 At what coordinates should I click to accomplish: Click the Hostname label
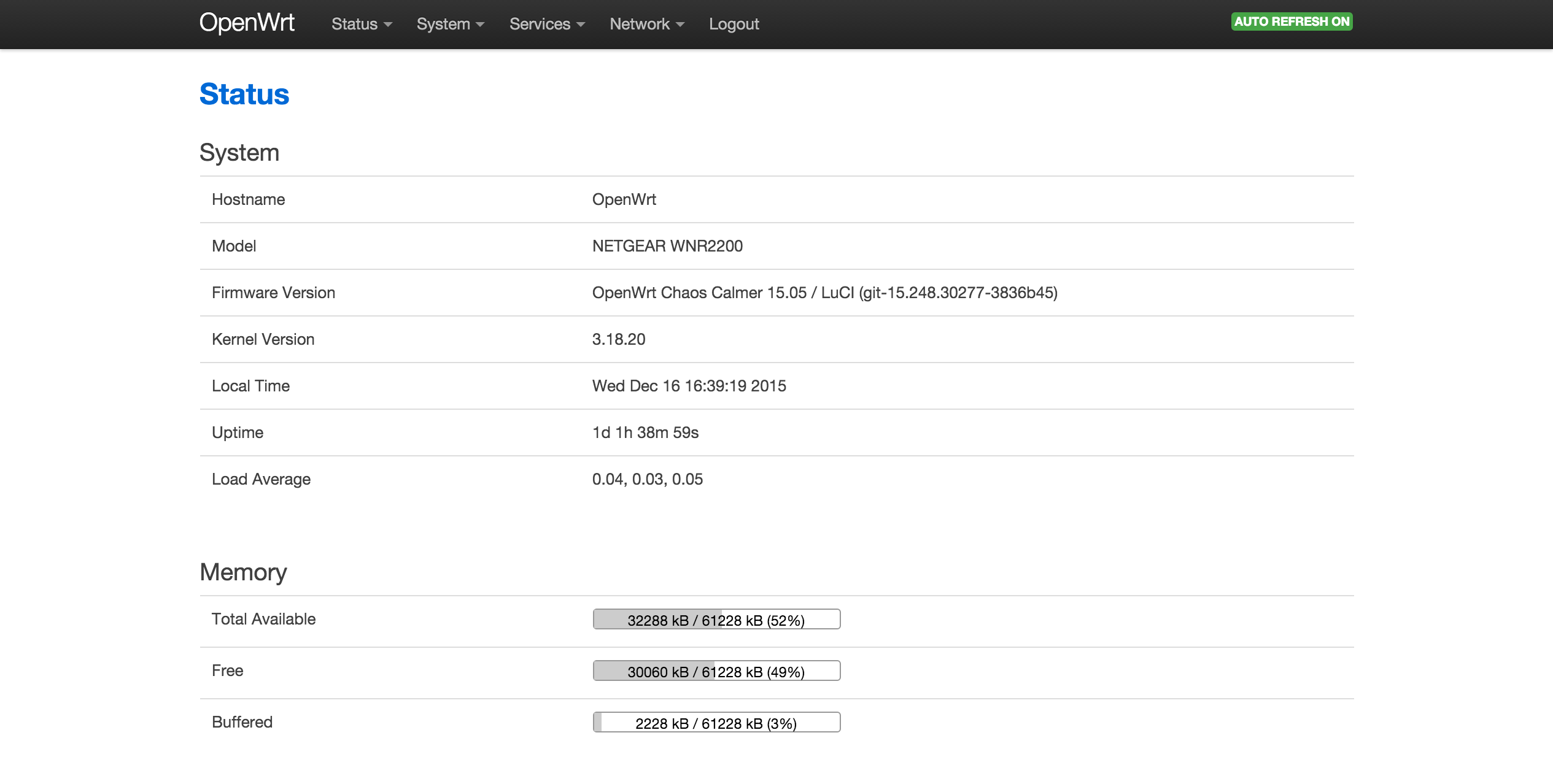248,199
